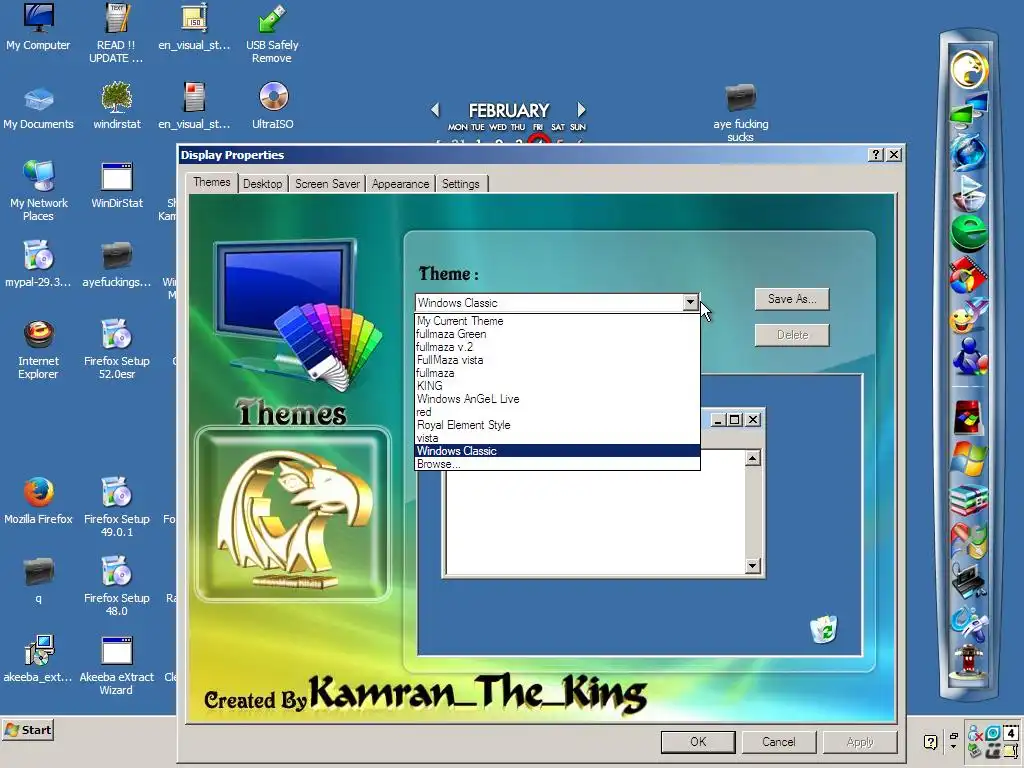Open the Akeeba eXtract Wizard shortcut
Image resolution: width=1024 pixels, height=768 pixels.
117,665
